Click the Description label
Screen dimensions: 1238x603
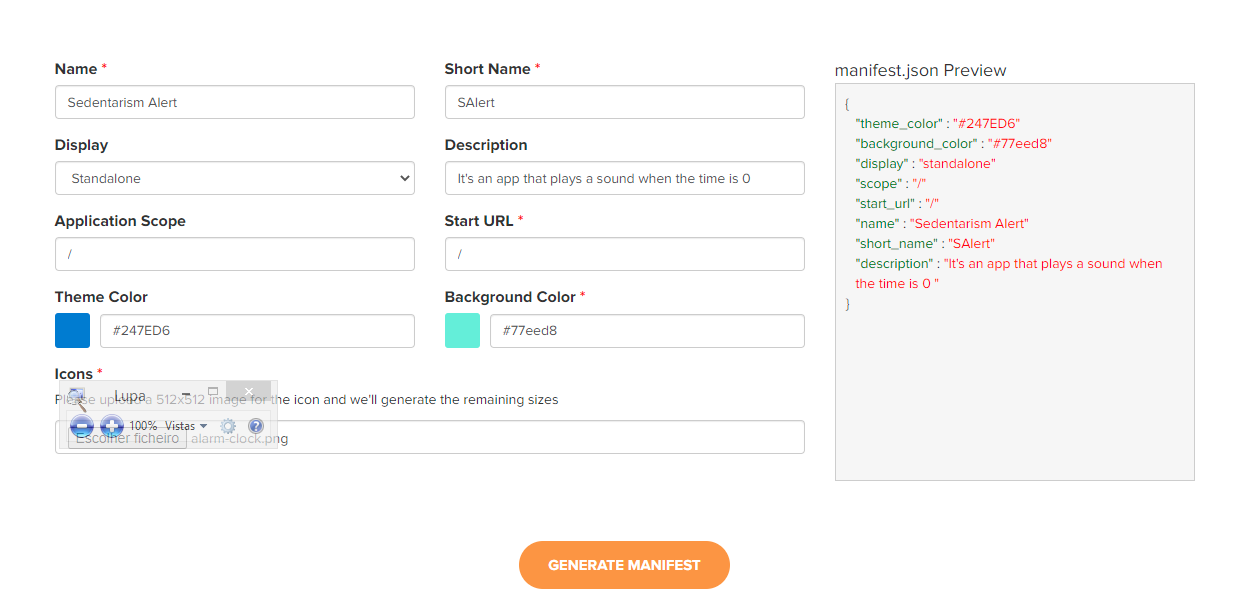pos(486,145)
